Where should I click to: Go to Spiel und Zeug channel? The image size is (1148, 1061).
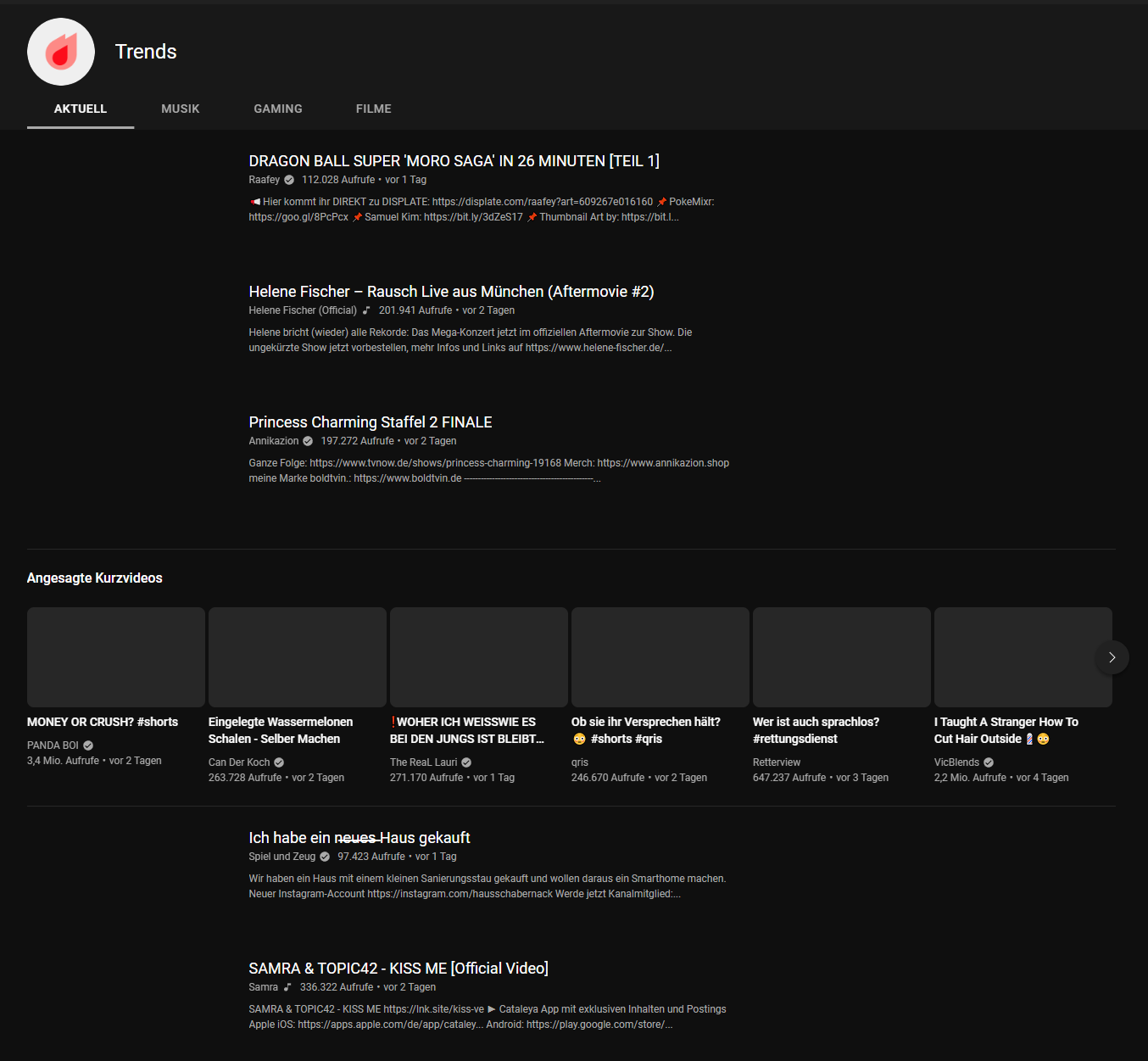282,857
